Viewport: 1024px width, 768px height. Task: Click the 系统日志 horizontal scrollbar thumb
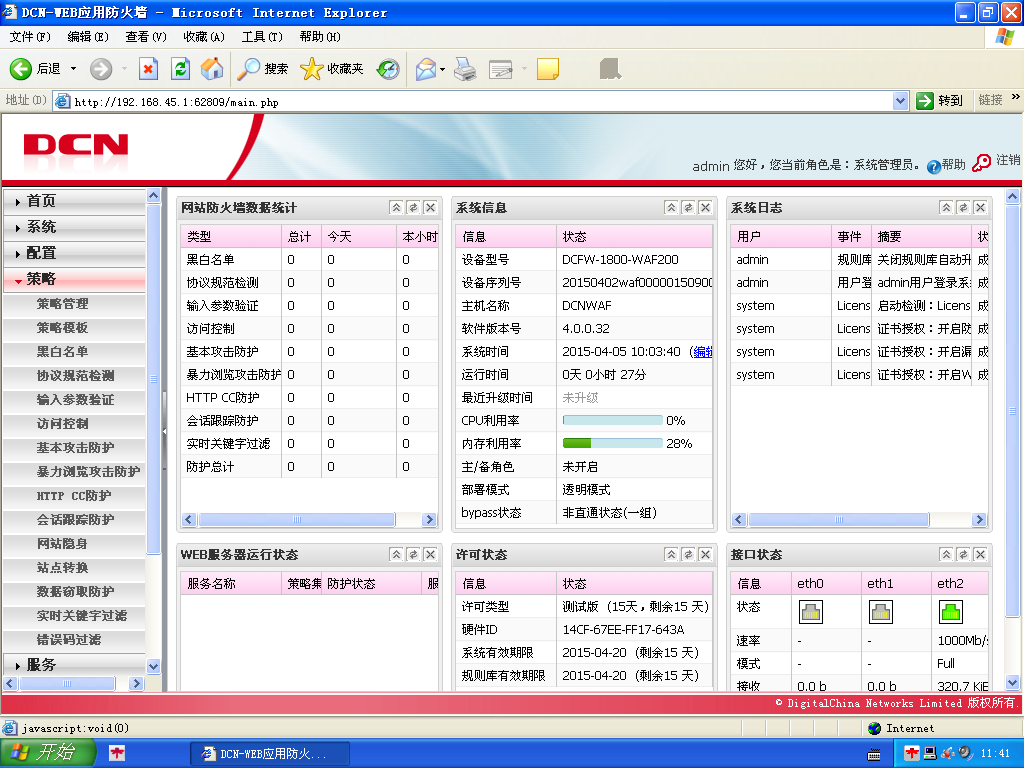[839, 520]
